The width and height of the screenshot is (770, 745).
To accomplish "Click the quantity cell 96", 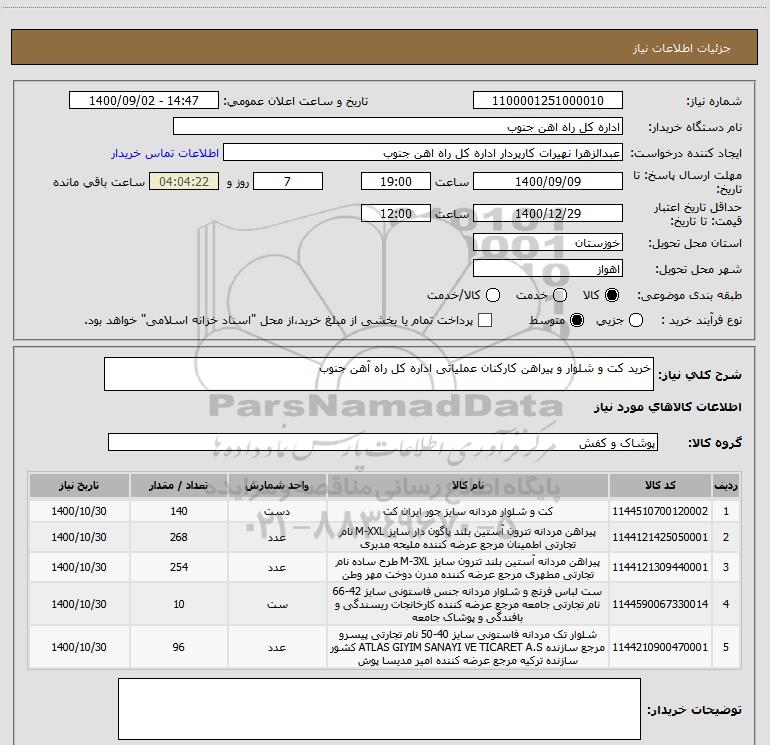I will coord(179,647).
